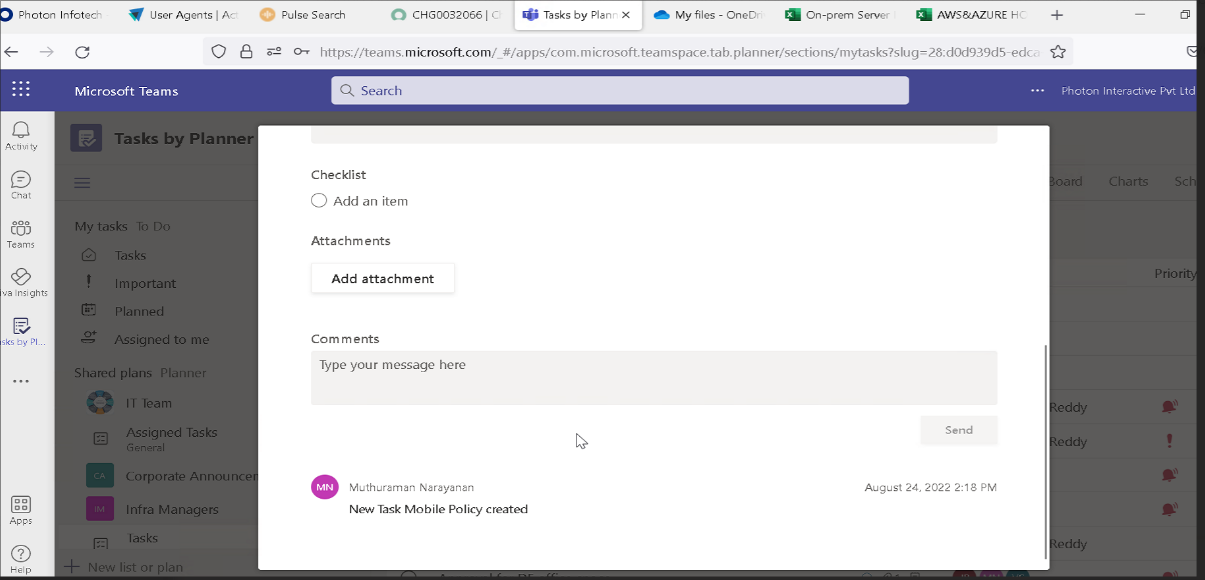
Task: Select the Planned tasks view
Action: coord(138,311)
